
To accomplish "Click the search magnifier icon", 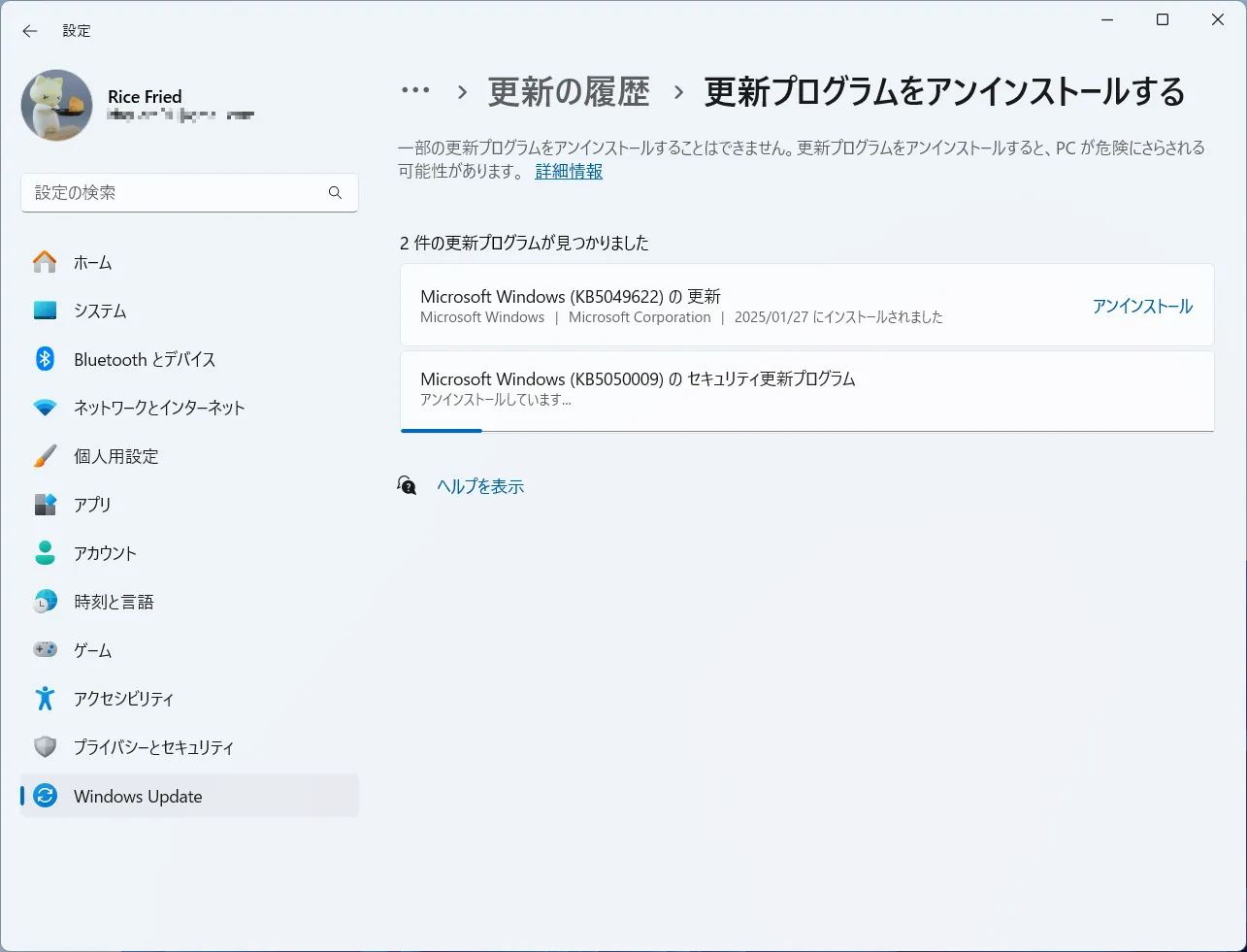I will pyautogui.click(x=335, y=192).
